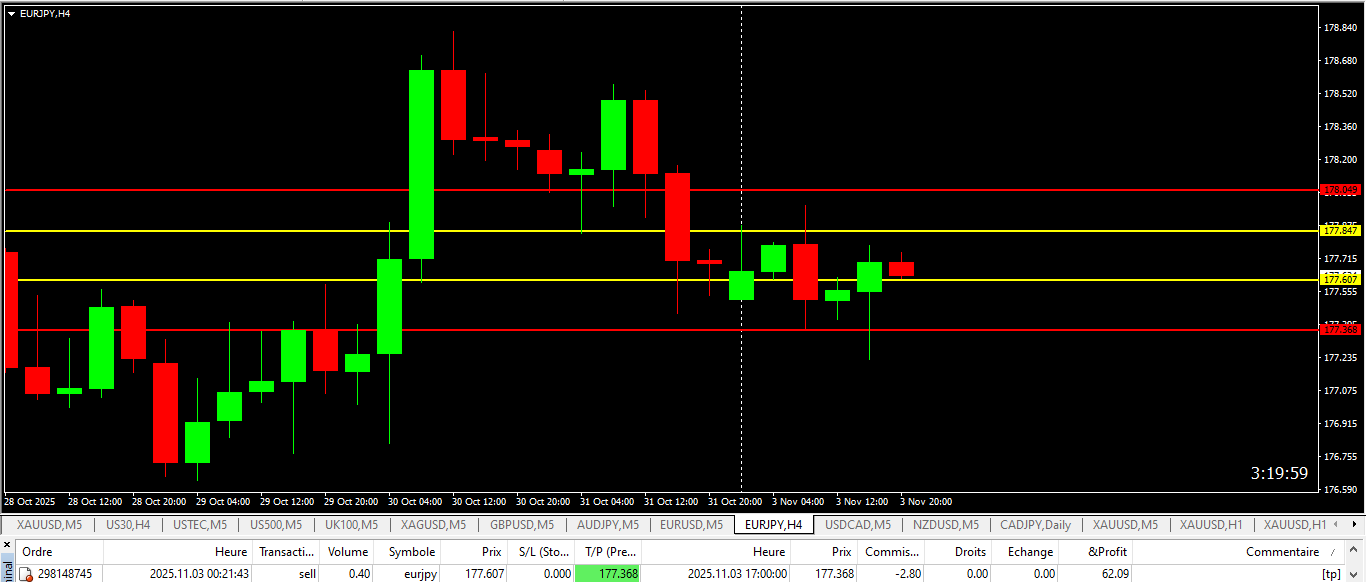Click the 178.840 price scale value
The width and height of the screenshot is (1366, 582).
point(1340,28)
